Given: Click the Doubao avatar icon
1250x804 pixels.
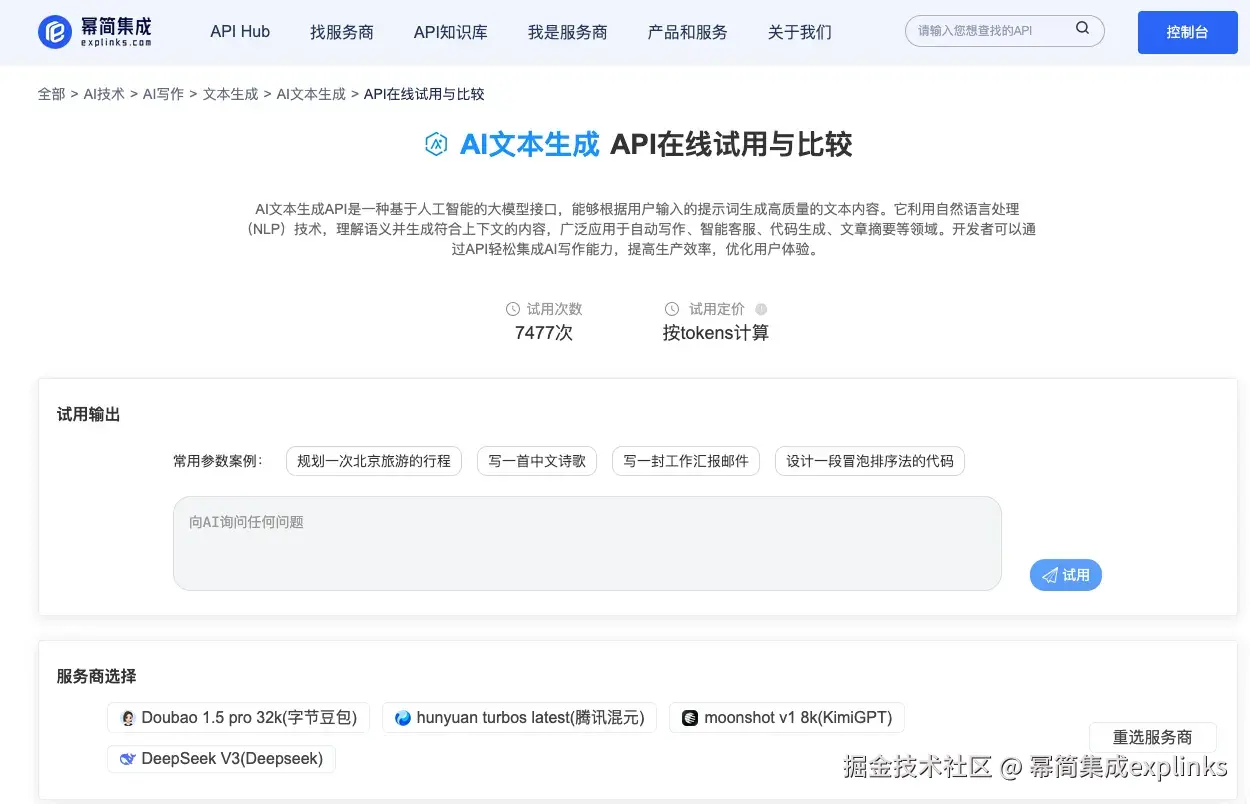Looking at the screenshot, I should [x=128, y=718].
